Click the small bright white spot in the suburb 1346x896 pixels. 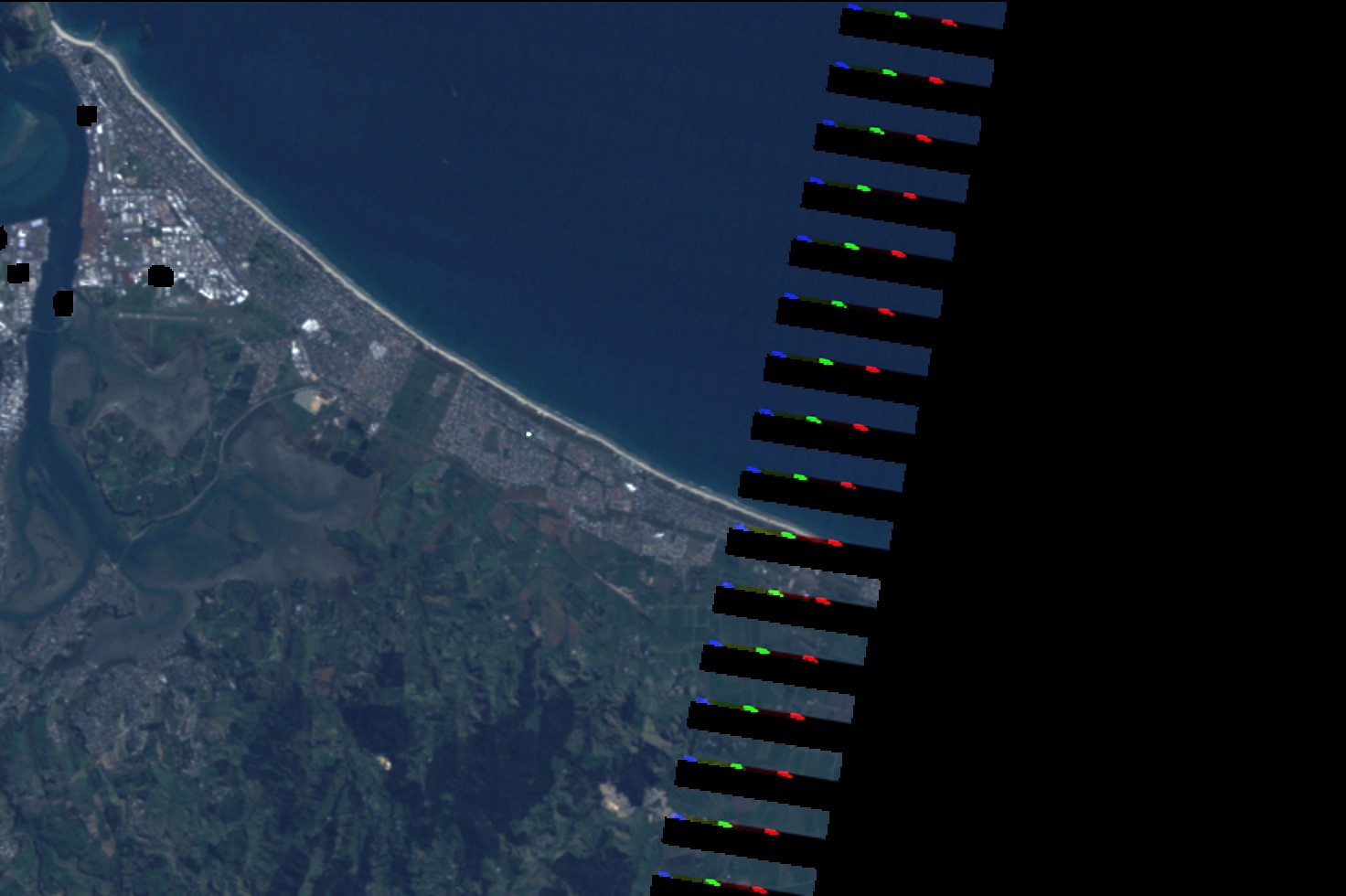coord(529,433)
